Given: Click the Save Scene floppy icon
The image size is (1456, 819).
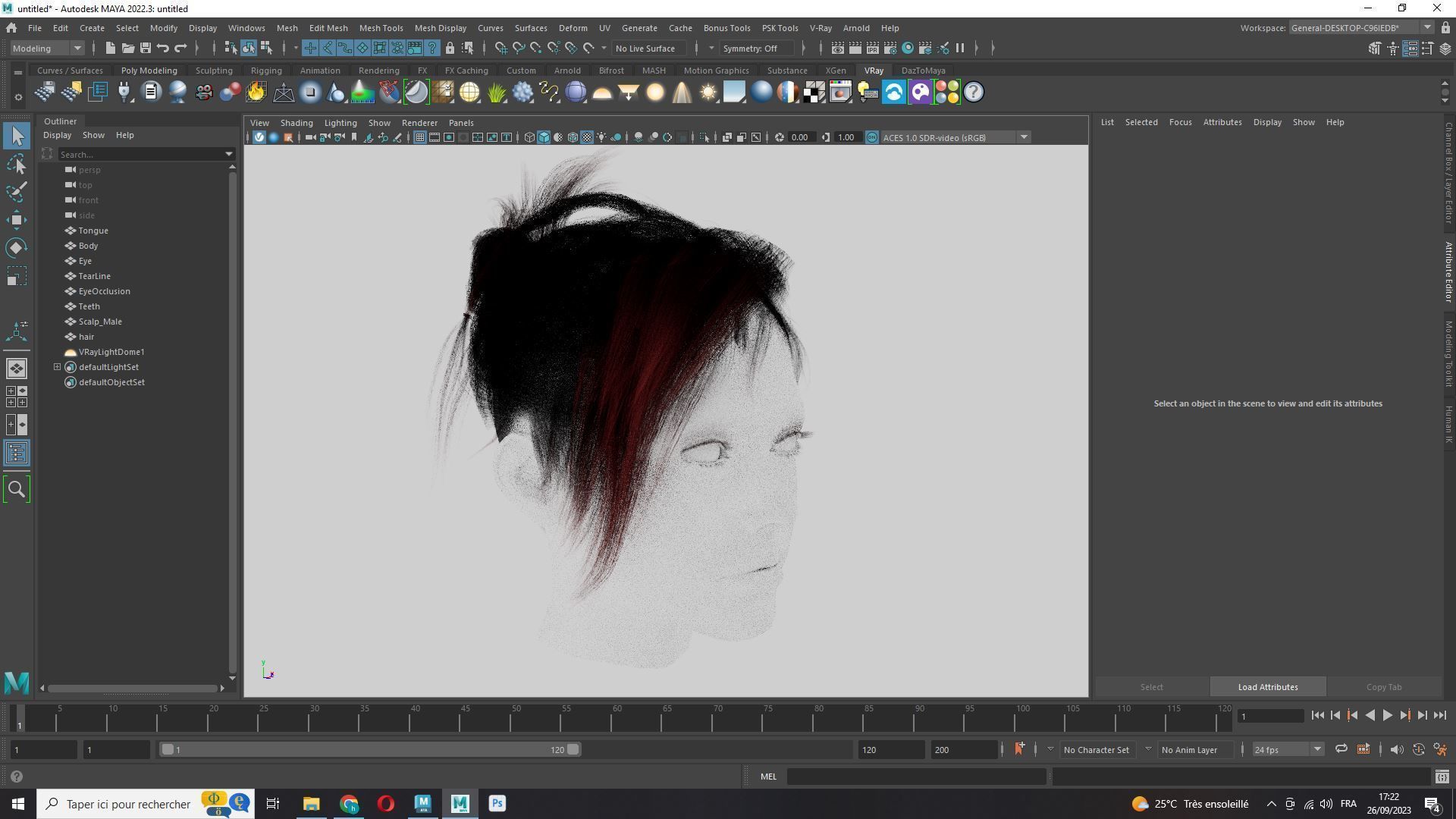Looking at the screenshot, I should point(145,49).
